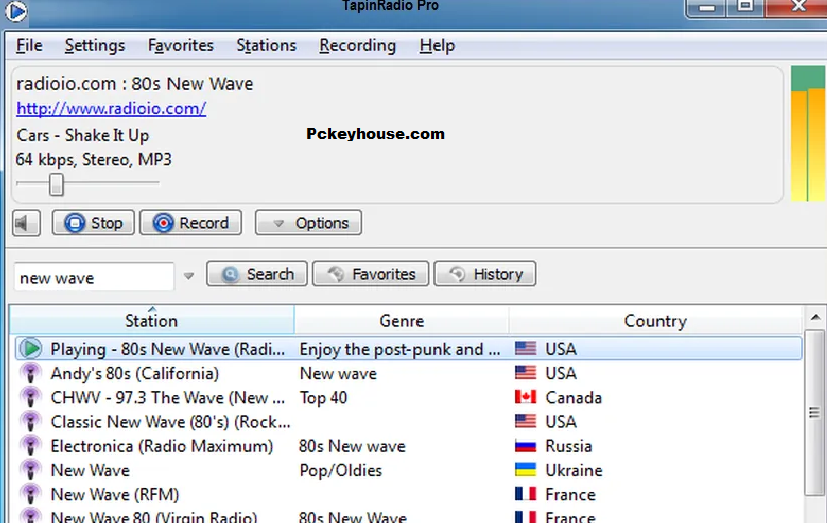Click the 'Cars - Shake It Up' track title
827x523 pixels.
tap(82, 135)
